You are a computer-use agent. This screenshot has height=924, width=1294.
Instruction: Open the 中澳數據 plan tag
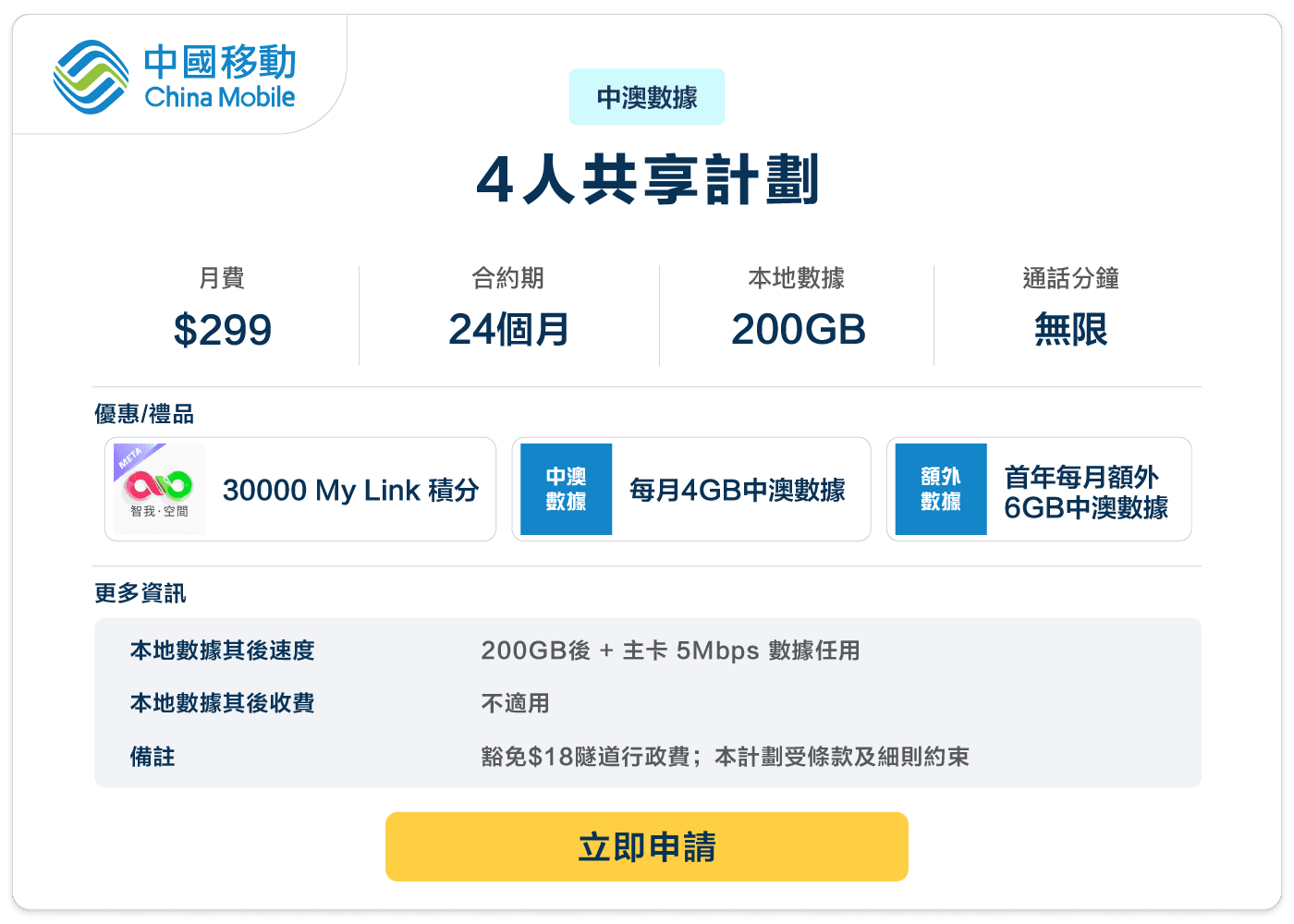647,96
